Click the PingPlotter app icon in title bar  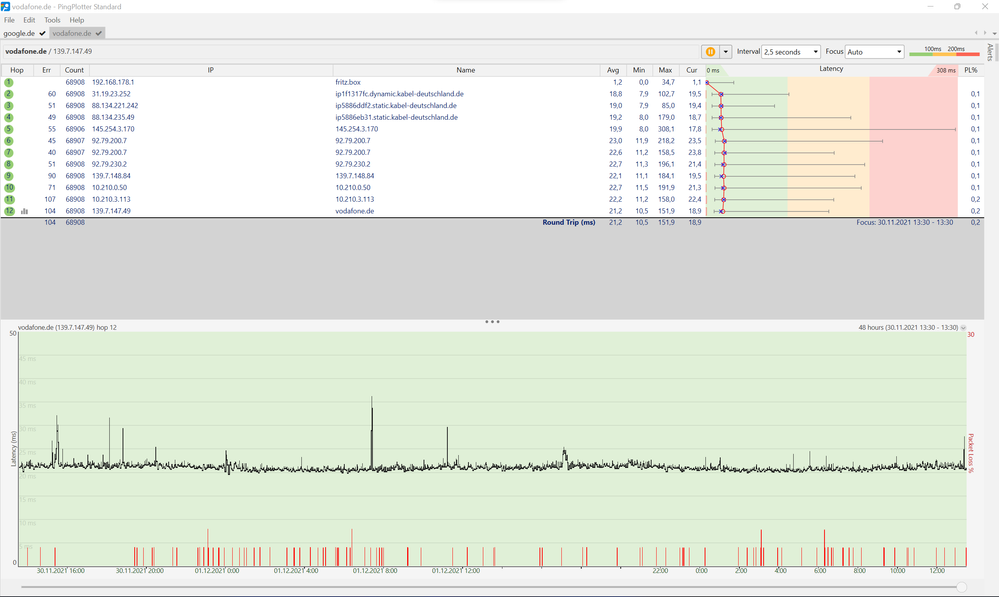[x=5, y=6]
